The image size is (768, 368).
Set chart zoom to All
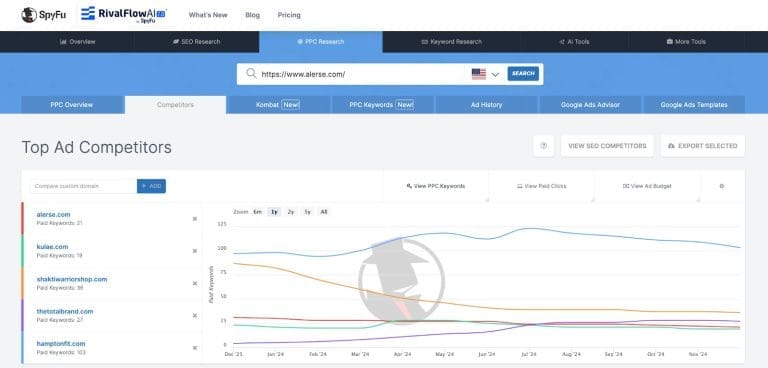click(x=324, y=212)
